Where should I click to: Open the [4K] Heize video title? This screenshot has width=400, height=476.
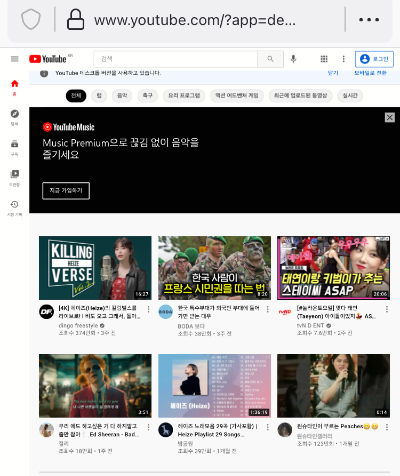99,312
